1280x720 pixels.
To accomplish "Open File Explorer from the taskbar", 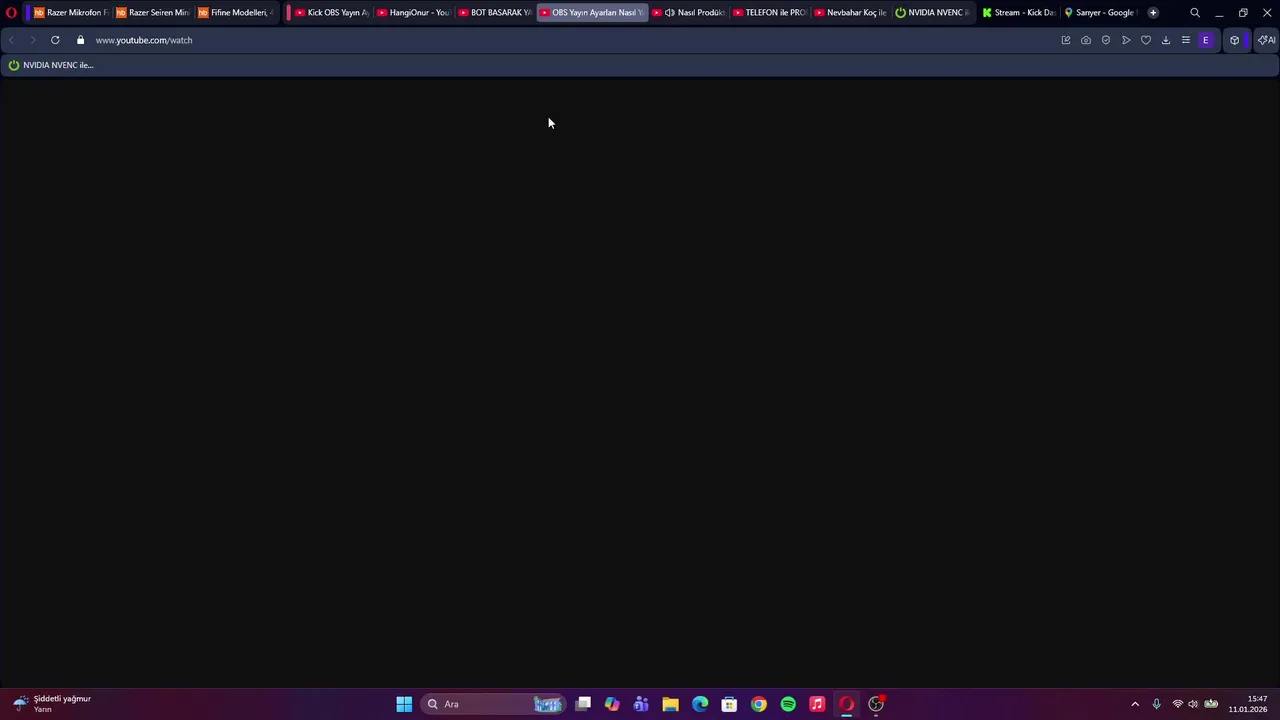I will coord(670,704).
